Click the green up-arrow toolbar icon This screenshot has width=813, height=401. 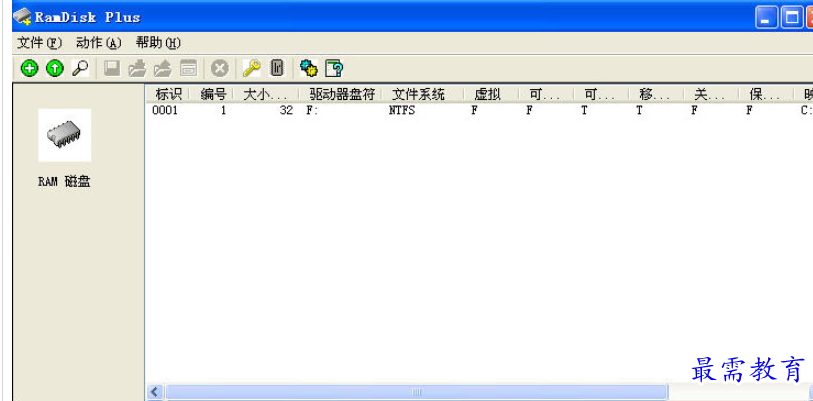point(55,68)
